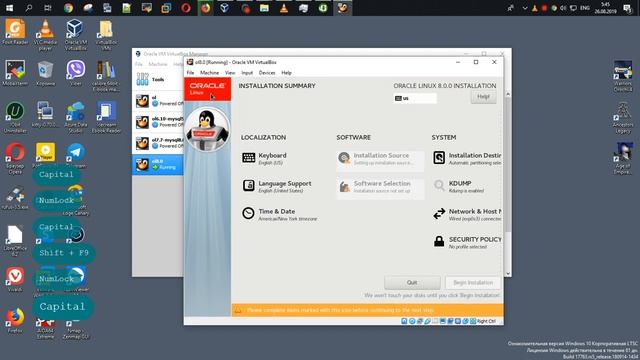Image resolution: width=640 pixels, height=360 pixels.
Task: Open VLC media player desktop shortcut
Action: pos(45,35)
